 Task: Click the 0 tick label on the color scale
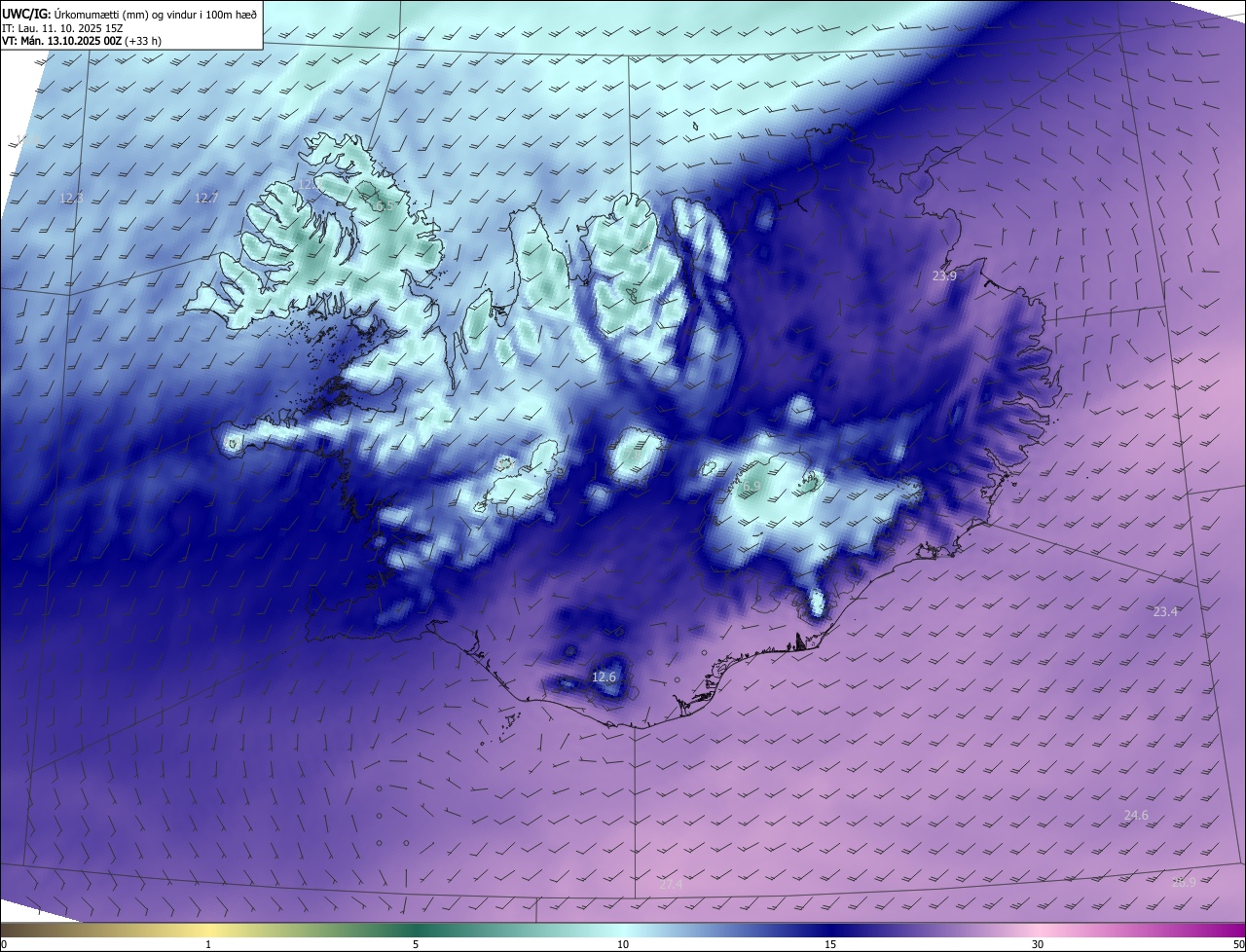click(x=3, y=944)
